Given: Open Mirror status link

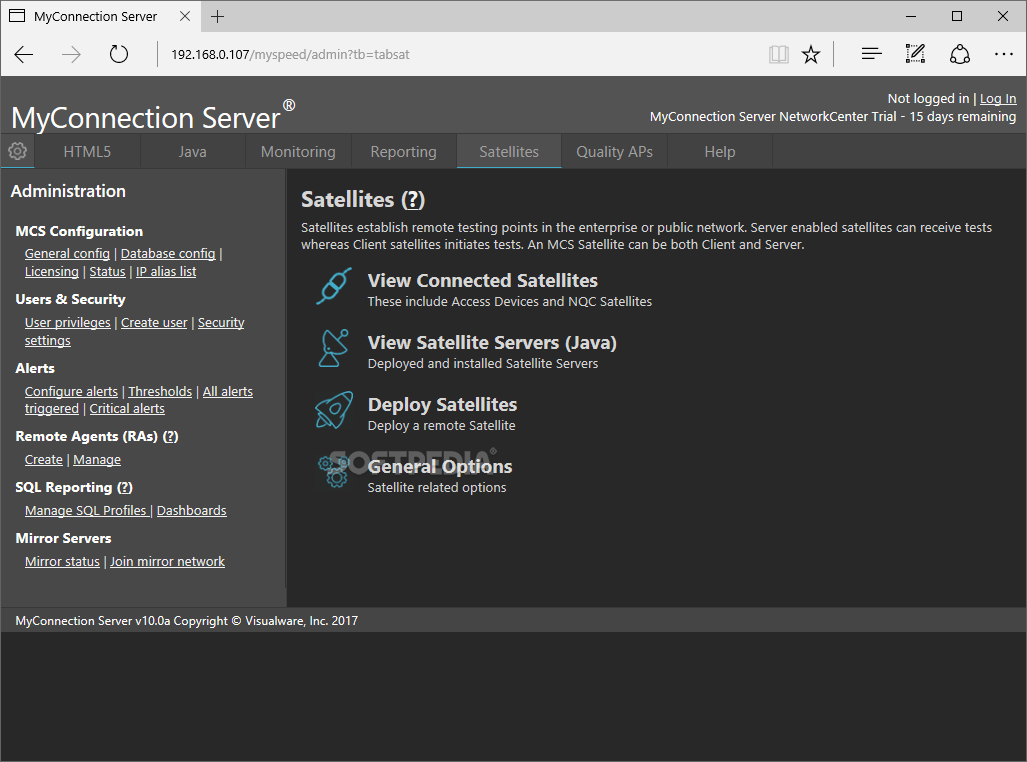Looking at the screenshot, I should [x=62, y=562].
